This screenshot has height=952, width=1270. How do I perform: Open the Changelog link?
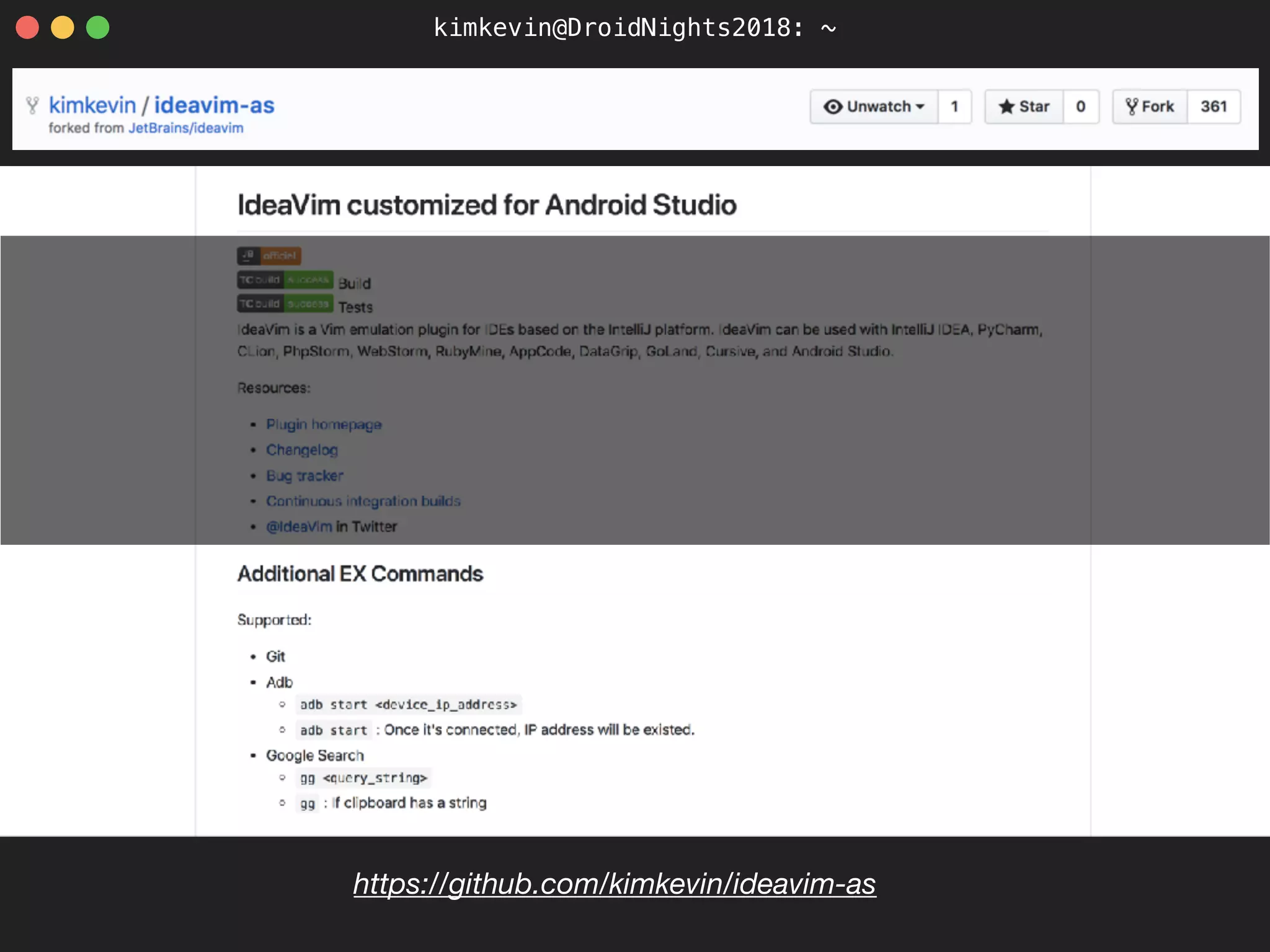[302, 450]
